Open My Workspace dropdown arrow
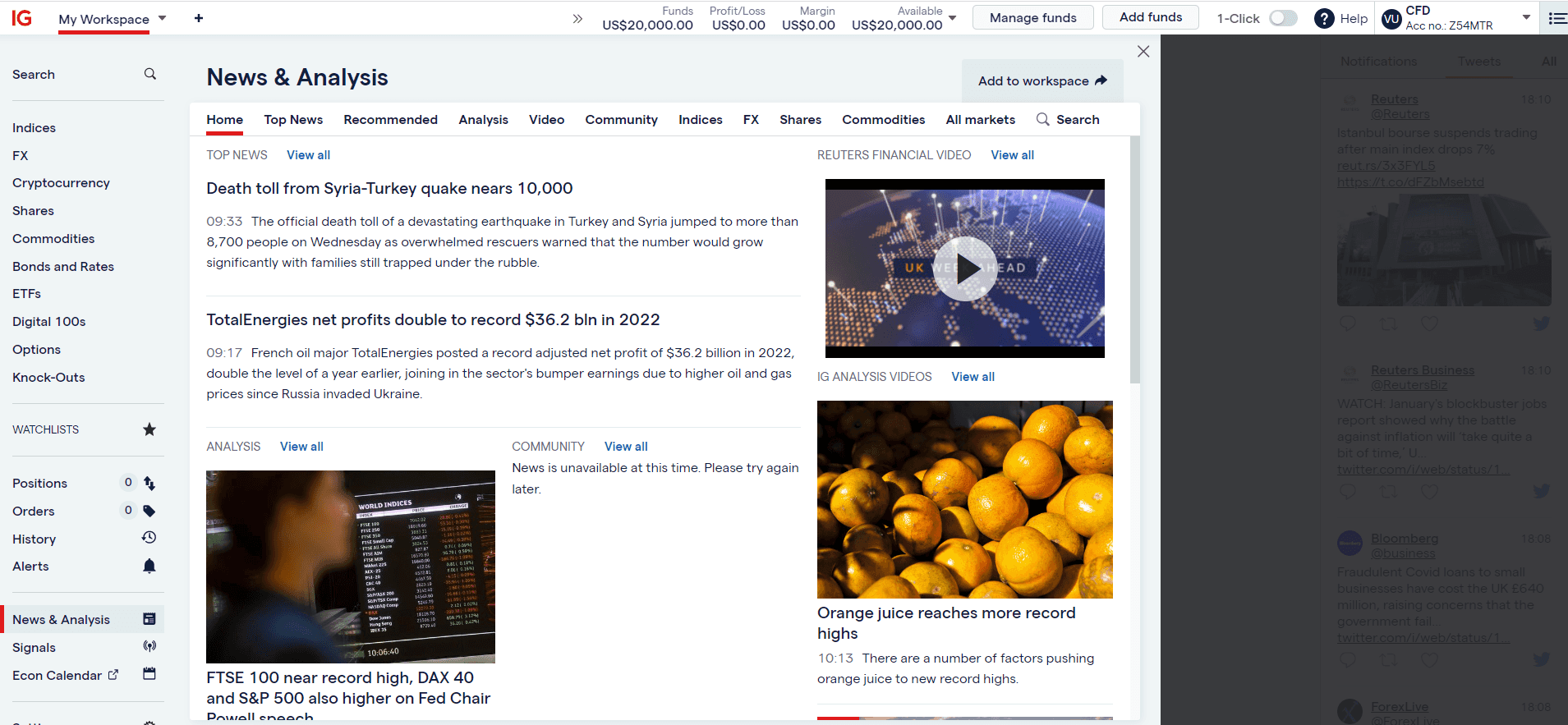This screenshot has width=1568, height=725. (162, 18)
